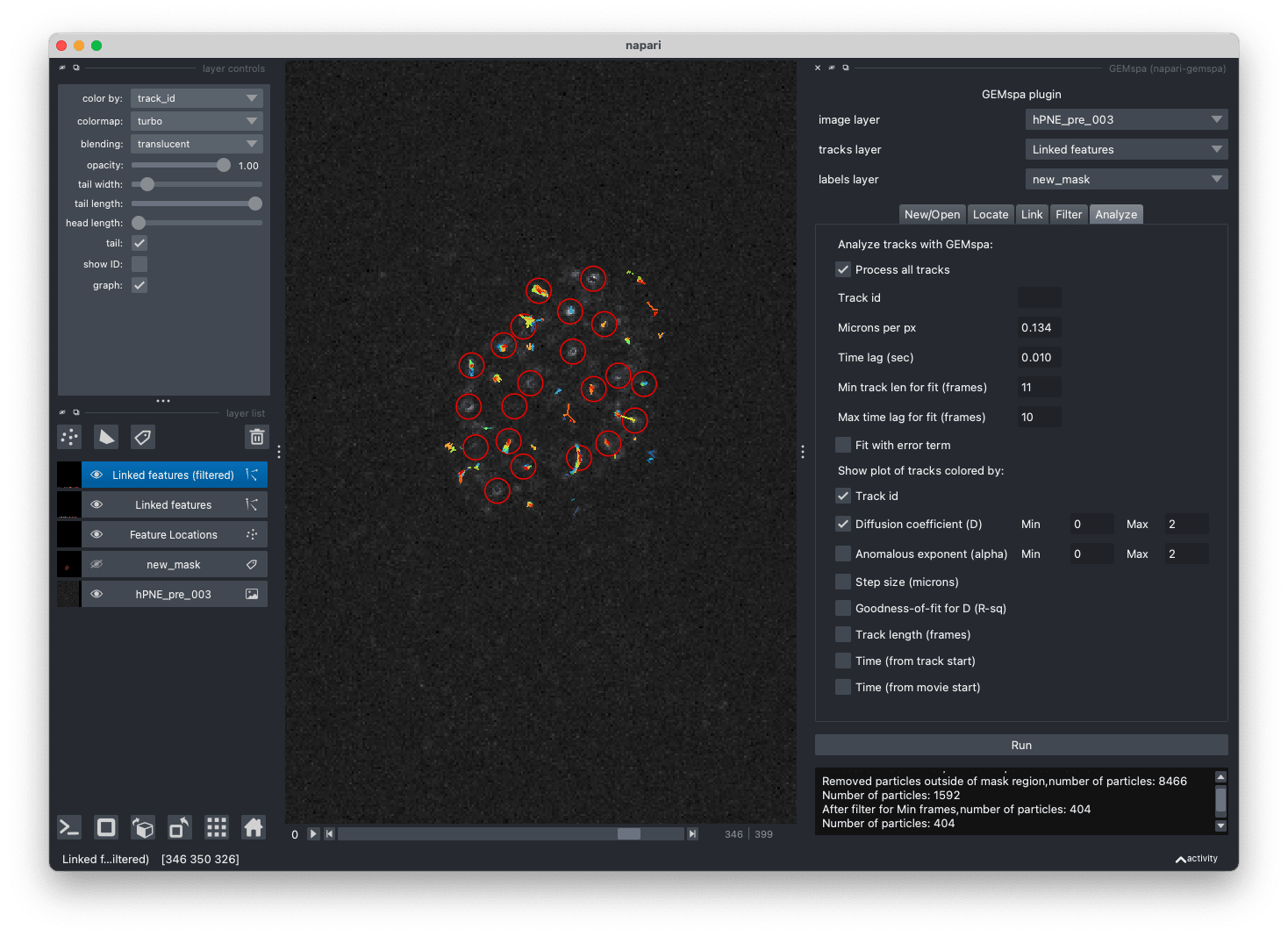Toggle the tail checkbox

click(x=140, y=243)
